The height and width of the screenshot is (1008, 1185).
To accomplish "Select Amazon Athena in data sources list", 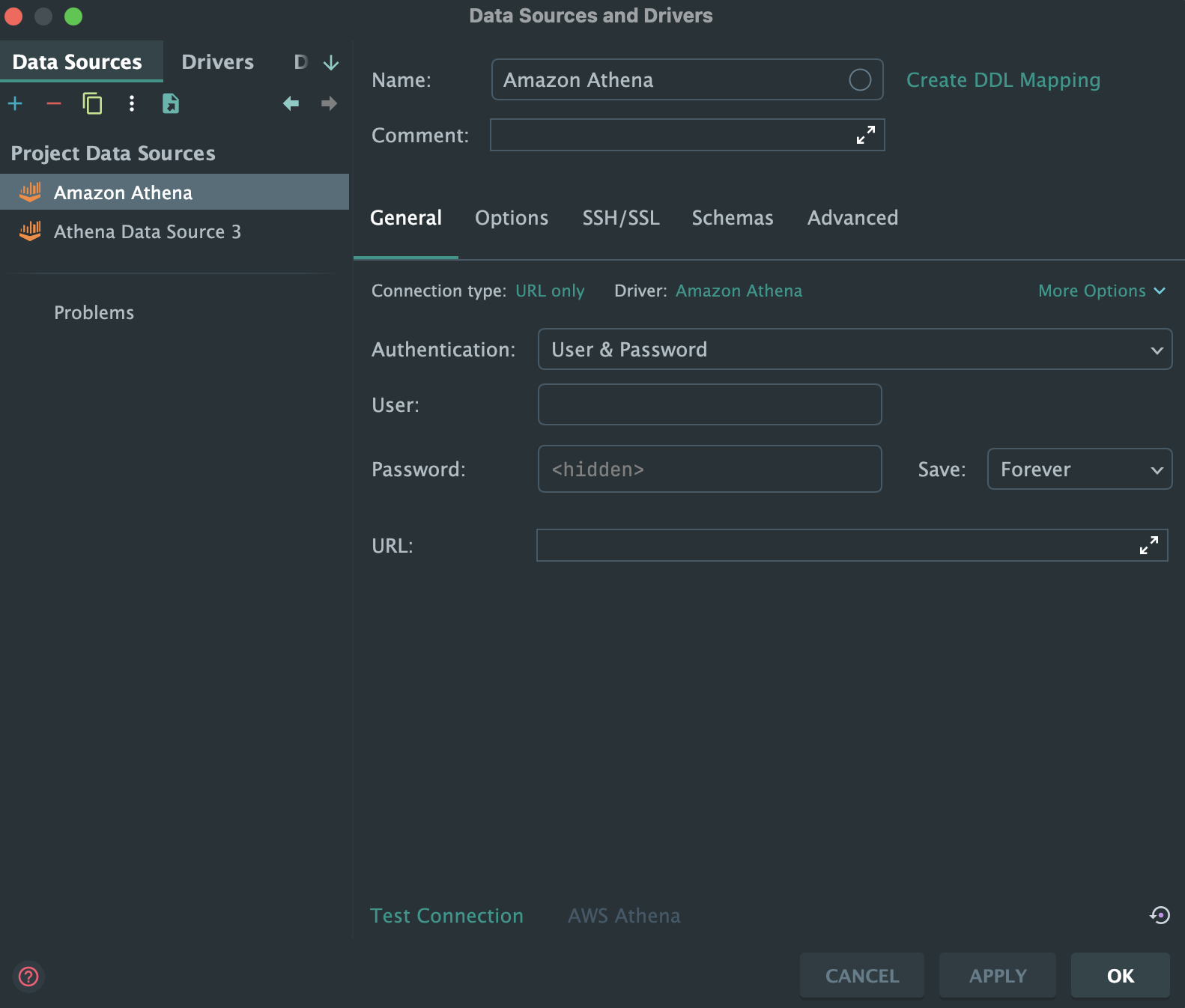I will [x=175, y=192].
